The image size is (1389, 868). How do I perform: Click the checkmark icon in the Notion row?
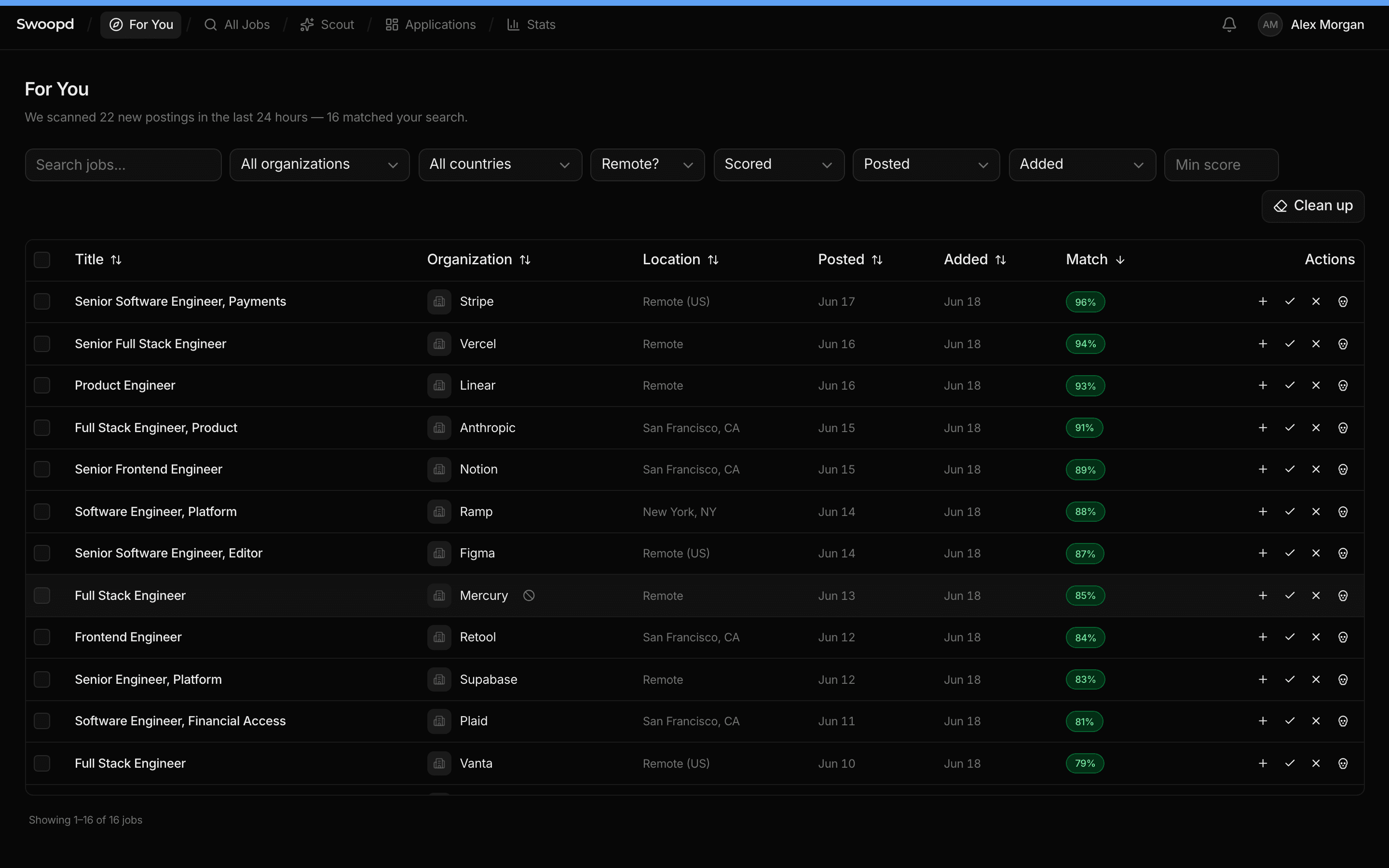(1290, 469)
